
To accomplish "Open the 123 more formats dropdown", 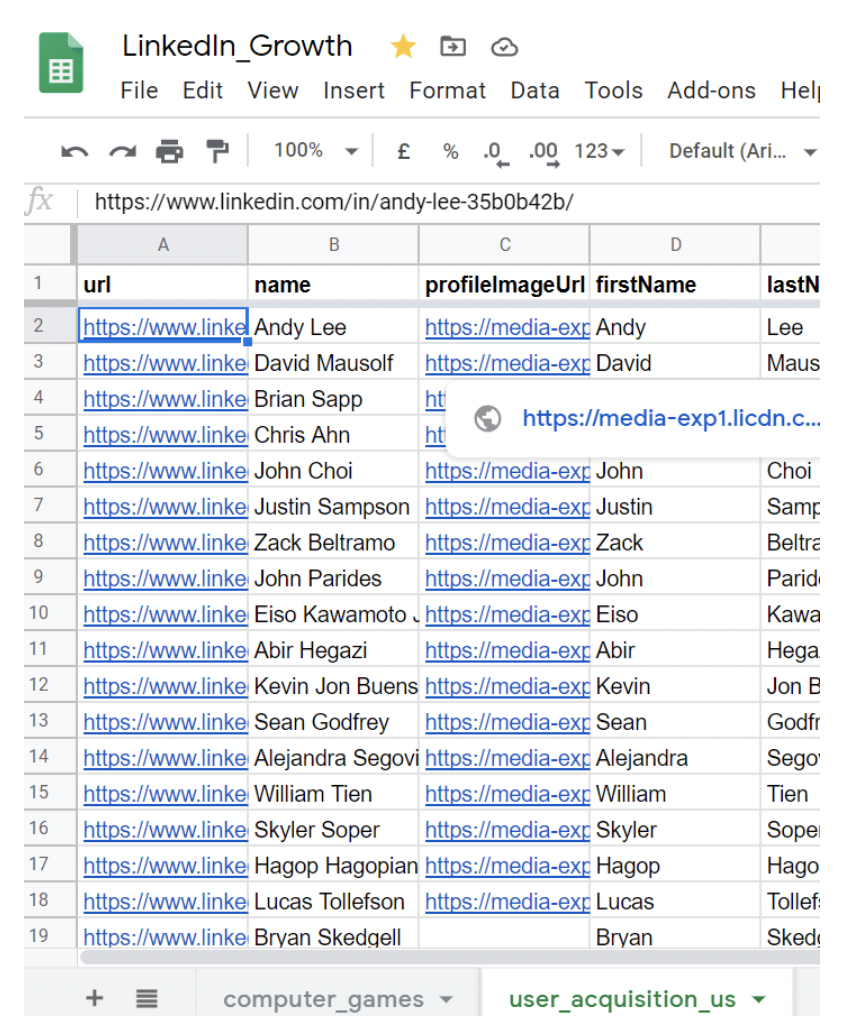I will pyautogui.click(x=599, y=151).
